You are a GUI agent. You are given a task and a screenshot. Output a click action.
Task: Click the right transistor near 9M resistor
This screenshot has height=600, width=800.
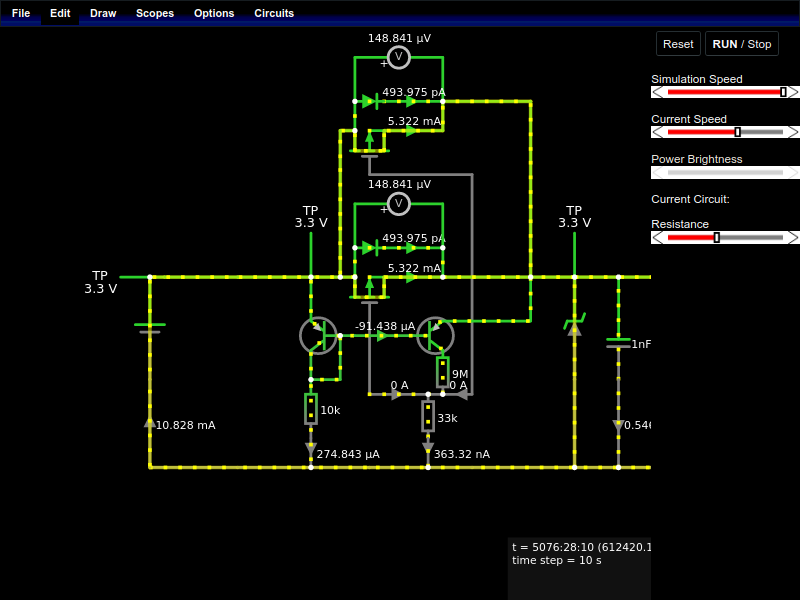click(435, 336)
